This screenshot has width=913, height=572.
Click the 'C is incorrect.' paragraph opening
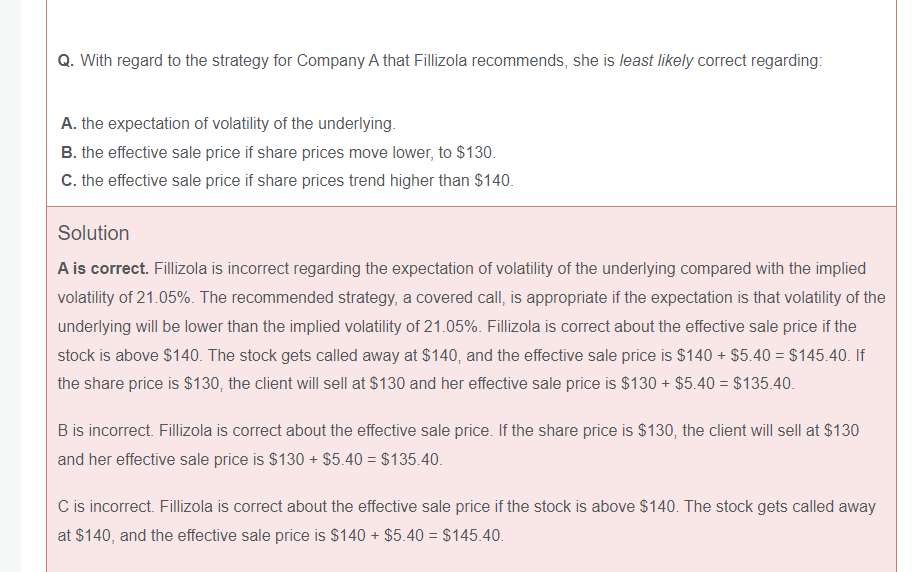(x=105, y=507)
